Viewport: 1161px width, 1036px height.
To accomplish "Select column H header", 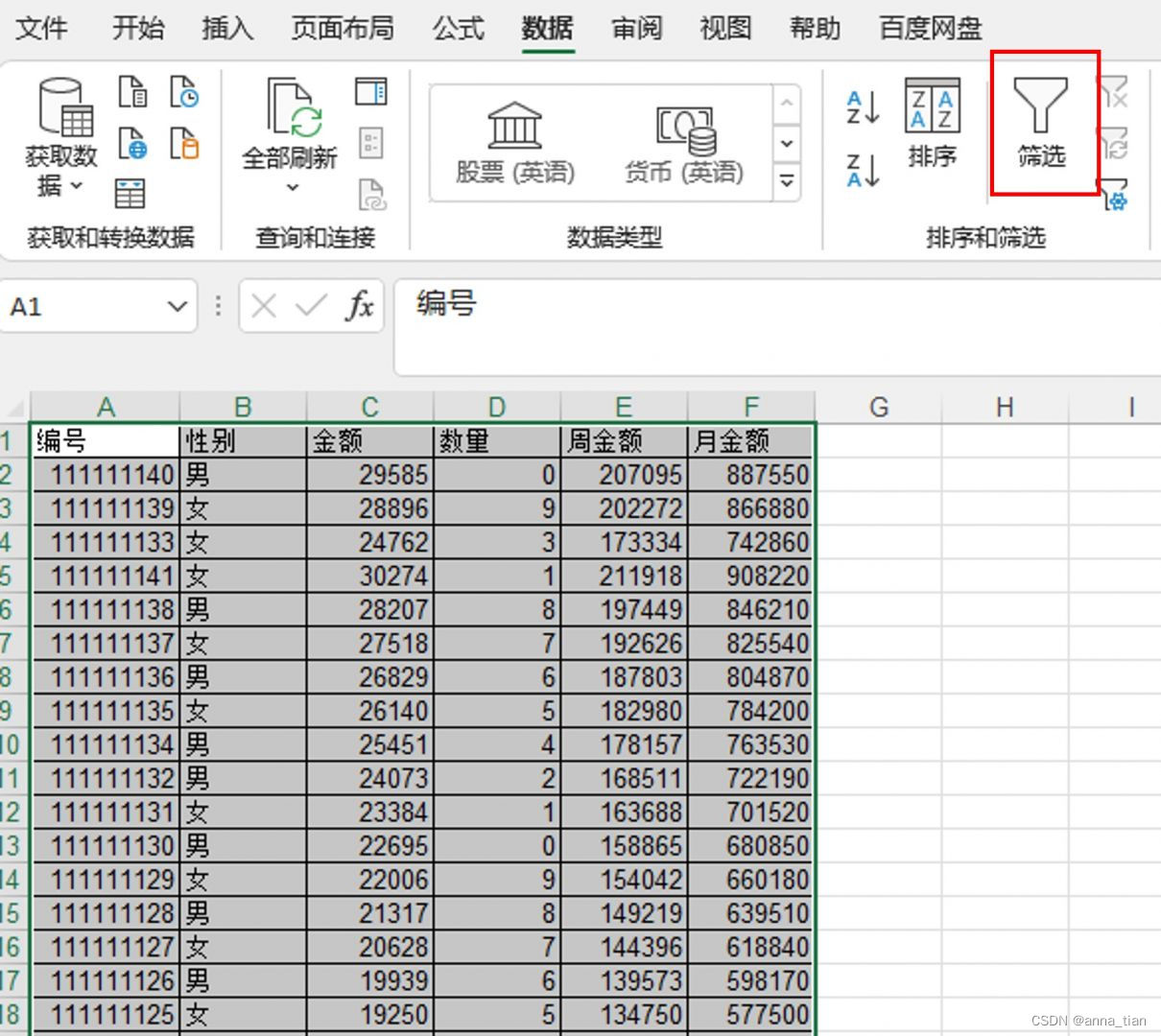I will pos(1005,407).
